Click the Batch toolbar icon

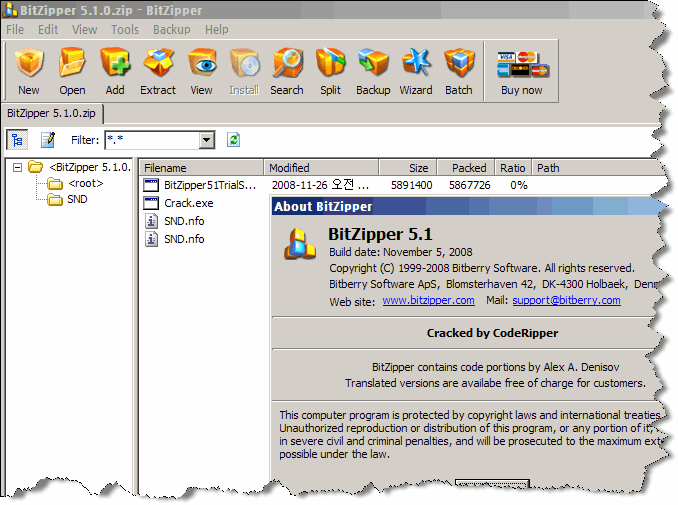click(459, 63)
